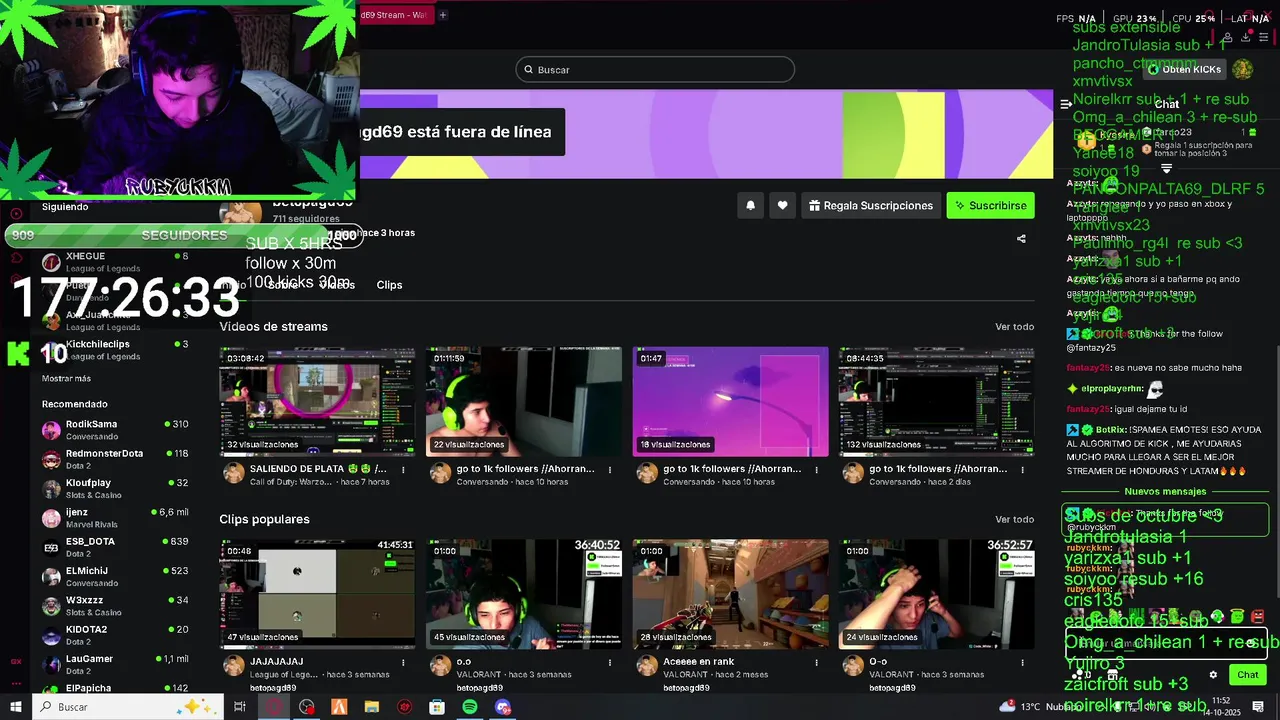Click the Windows taskbar Buscar box
The height and width of the screenshot is (720, 1280).
click(130, 707)
